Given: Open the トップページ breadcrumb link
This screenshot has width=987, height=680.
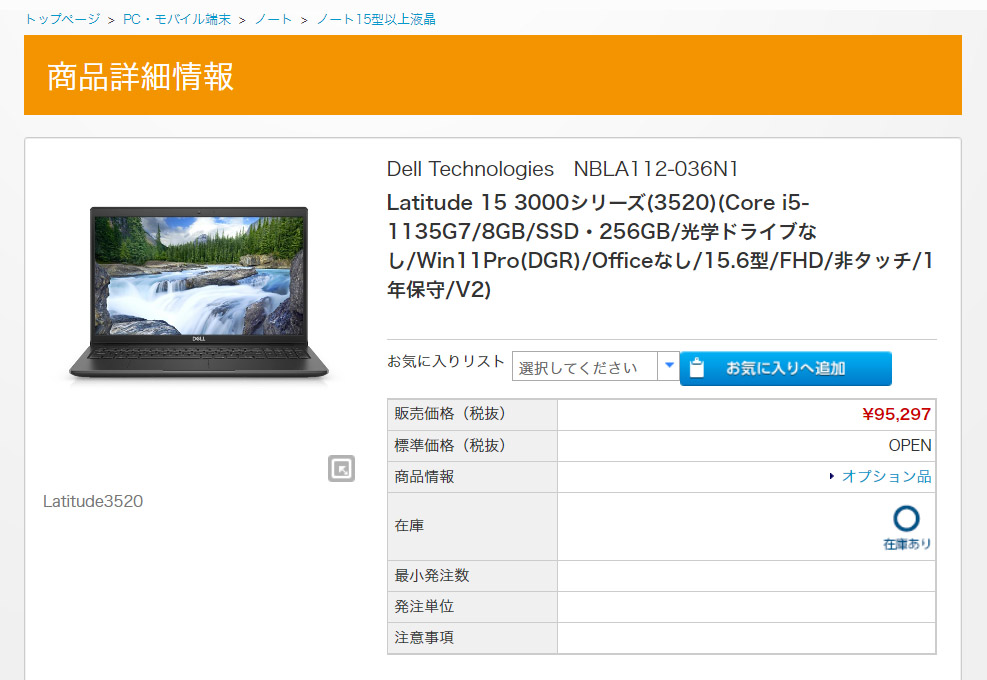Looking at the screenshot, I should tap(62, 20).
